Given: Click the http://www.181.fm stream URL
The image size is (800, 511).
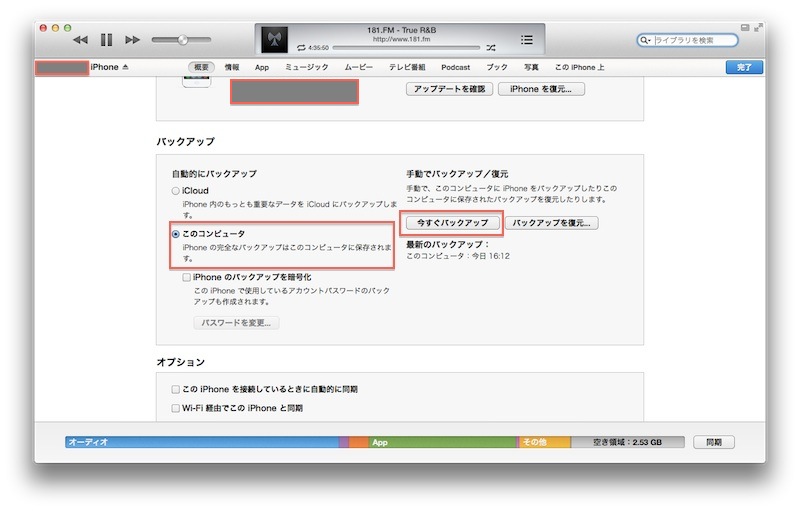Looking at the screenshot, I should pos(402,39).
